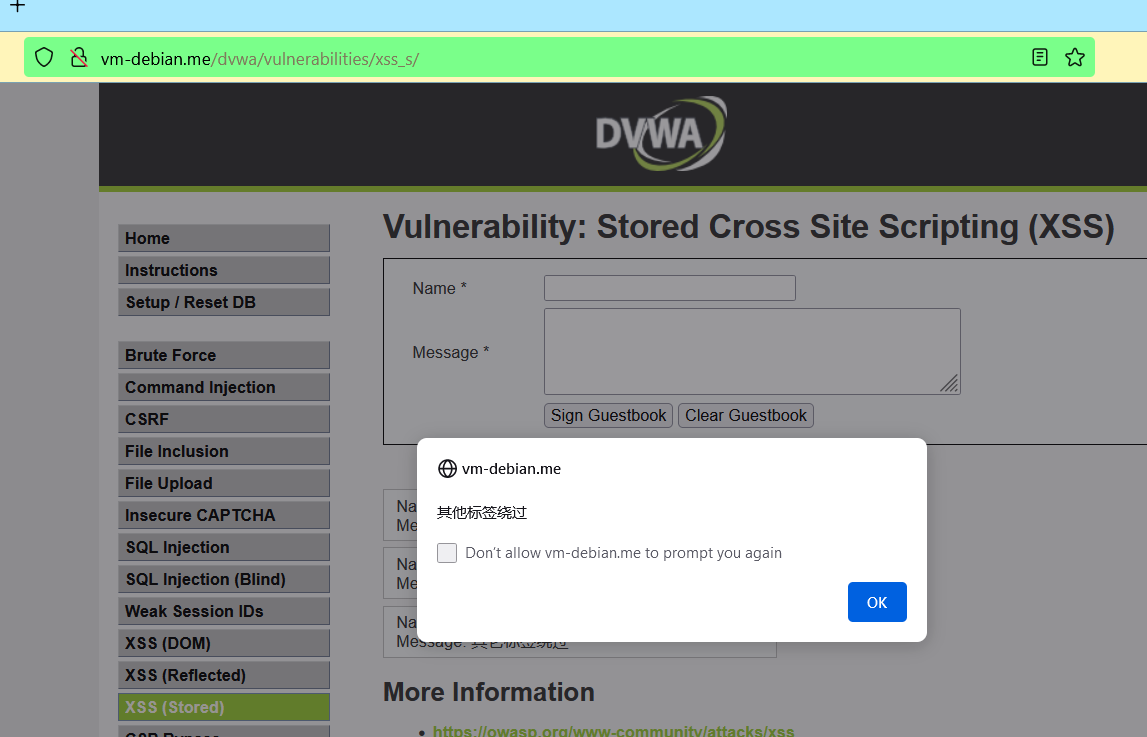Open the XSS (DOM) menu item

click(x=224, y=643)
